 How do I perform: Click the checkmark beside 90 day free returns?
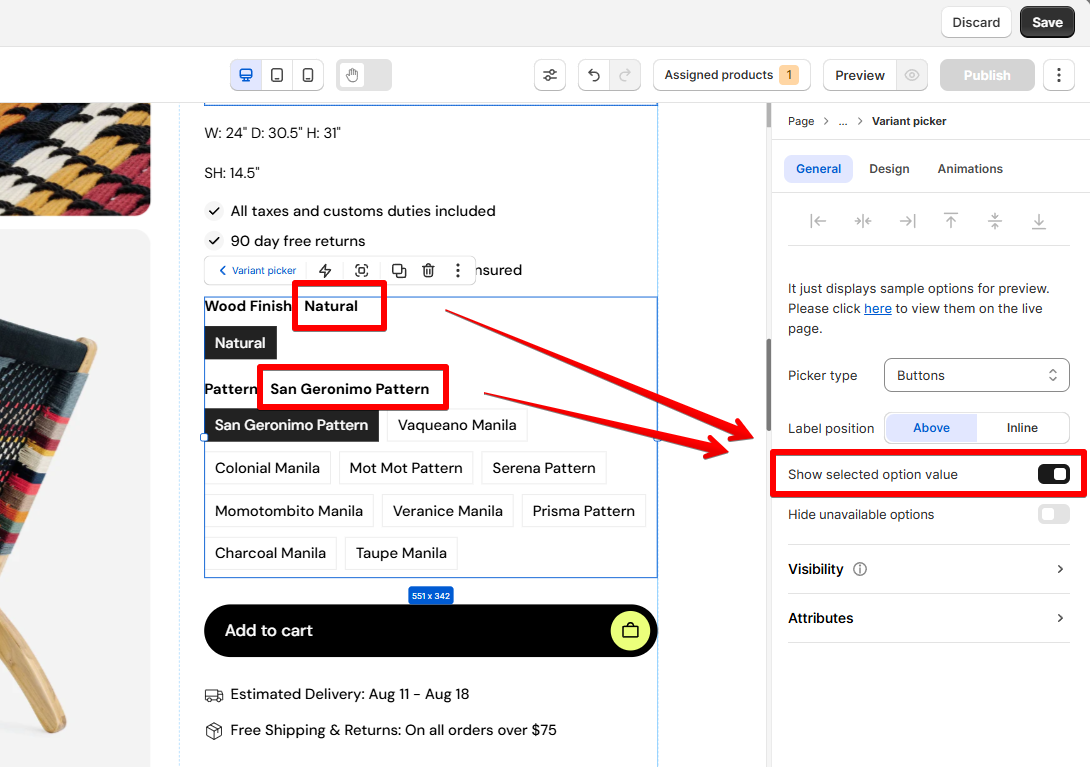pos(214,241)
